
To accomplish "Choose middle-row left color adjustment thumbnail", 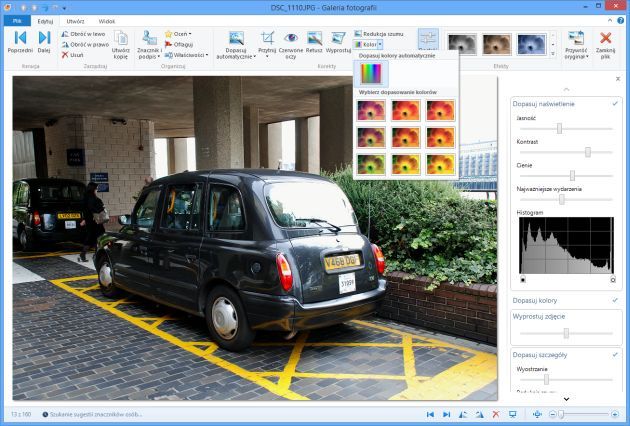I will pyautogui.click(x=371, y=137).
